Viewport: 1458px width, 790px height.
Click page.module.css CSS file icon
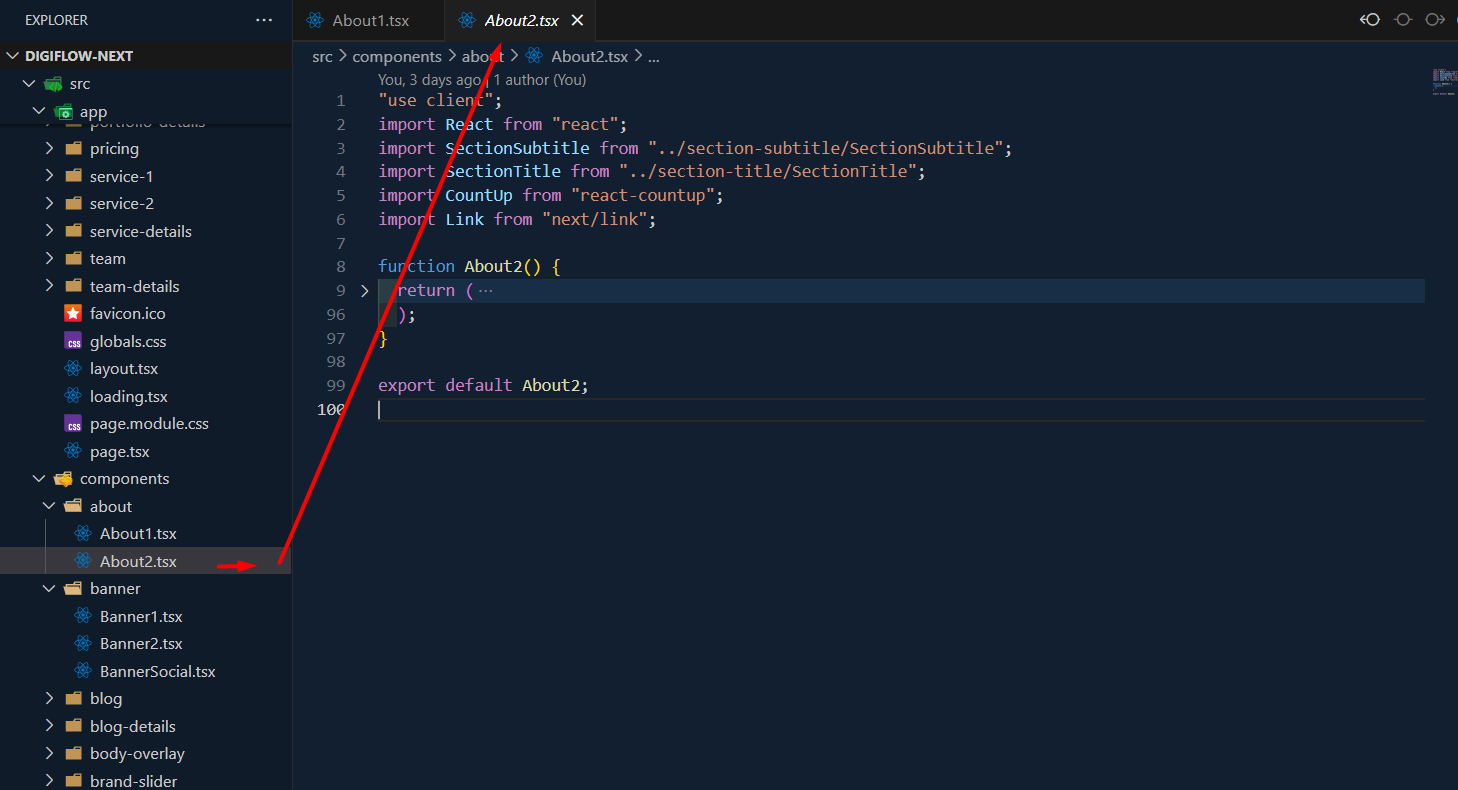tap(73, 424)
